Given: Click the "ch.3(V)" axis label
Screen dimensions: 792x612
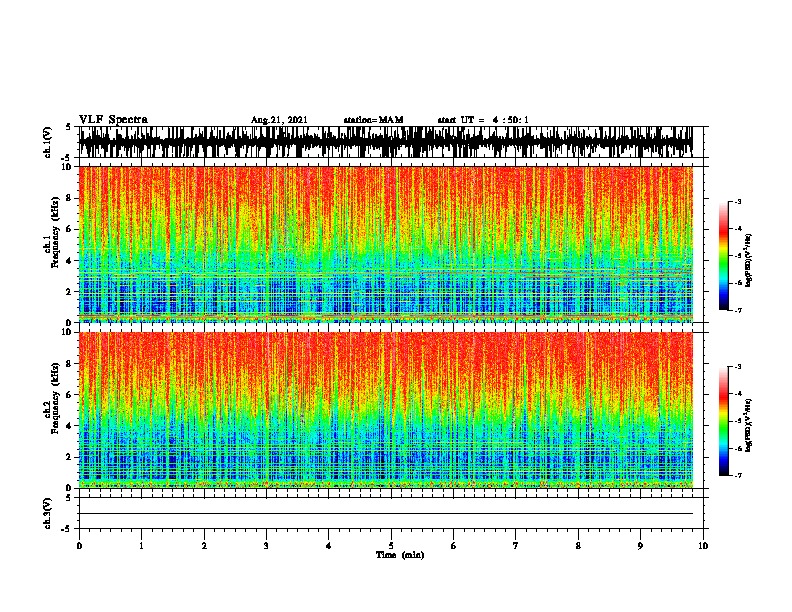Looking at the screenshot, I should tap(48, 513).
